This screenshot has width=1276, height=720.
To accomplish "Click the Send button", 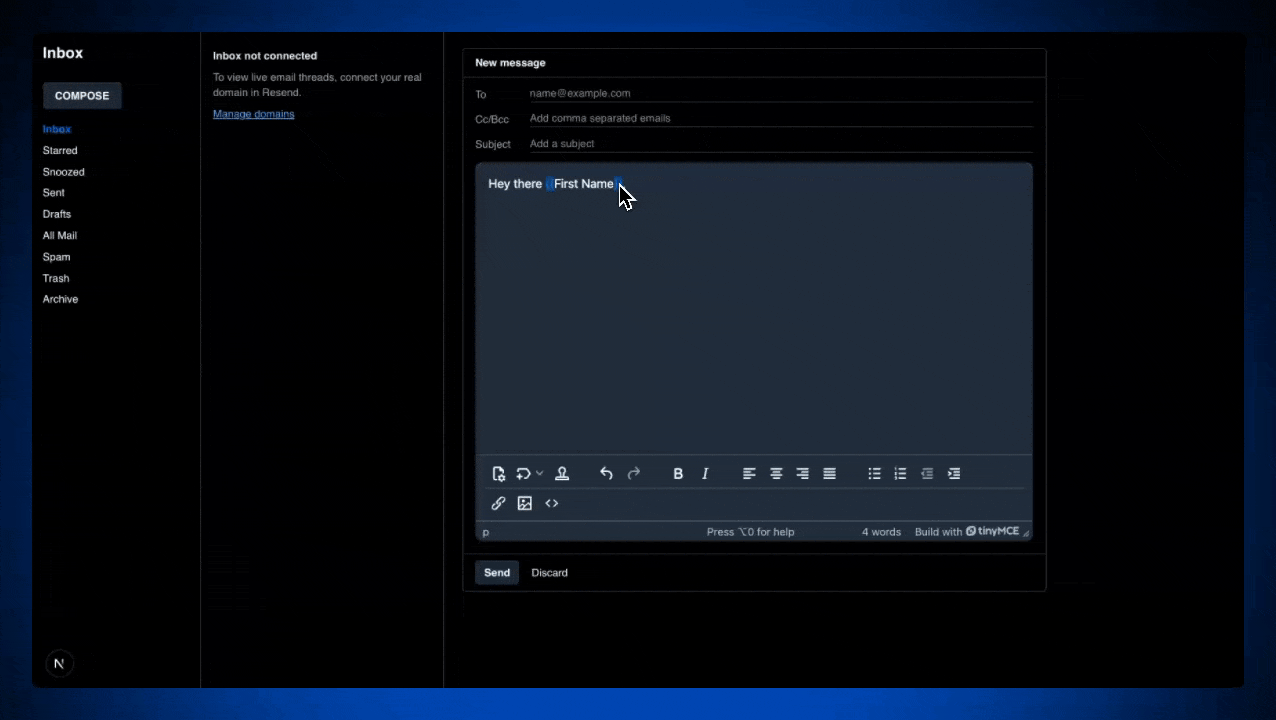I will click(496, 572).
